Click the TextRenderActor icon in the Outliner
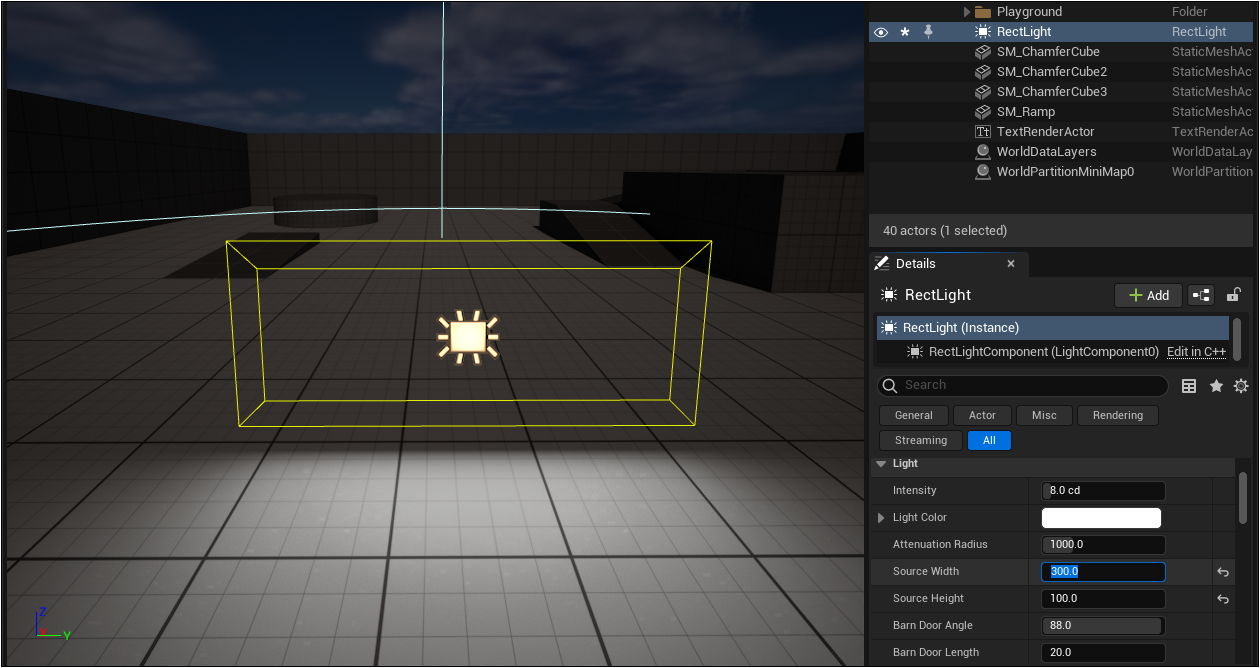The width and height of the screenshot is (1260, 668). [x=982, y=132]
